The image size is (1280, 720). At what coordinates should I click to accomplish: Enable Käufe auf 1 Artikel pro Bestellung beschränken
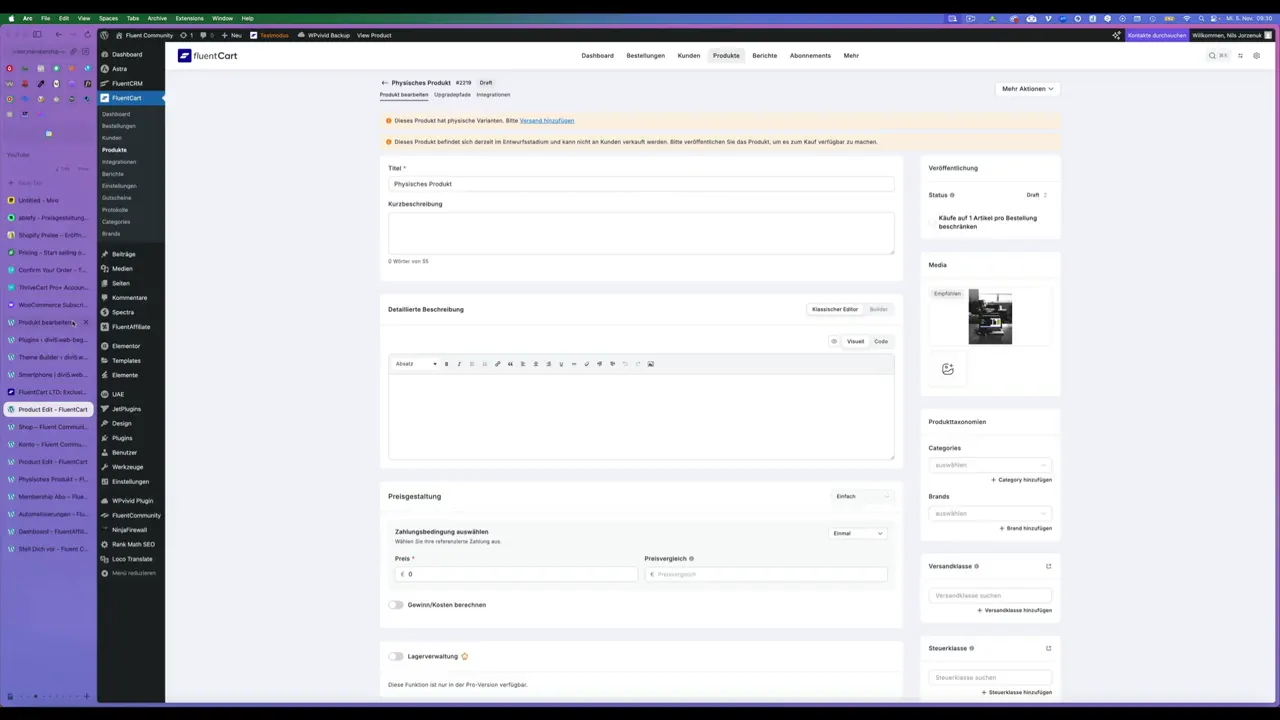[x=930, y=222]
